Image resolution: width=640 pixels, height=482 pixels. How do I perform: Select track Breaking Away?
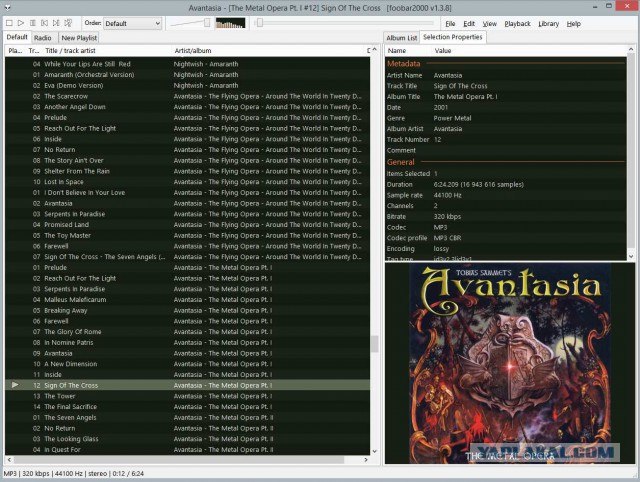coord(187,311)
